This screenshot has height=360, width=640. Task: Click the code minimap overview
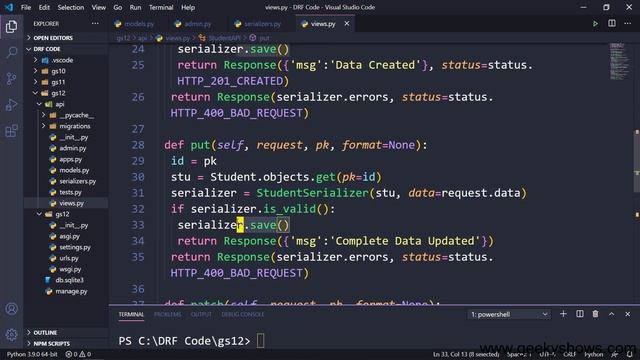point(620,61)
